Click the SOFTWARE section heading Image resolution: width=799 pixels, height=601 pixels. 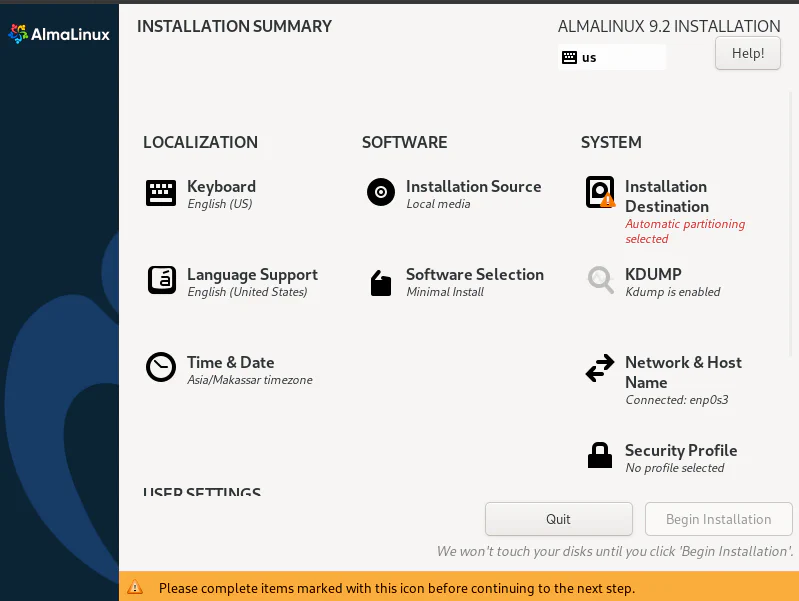pyautogui.click(x=405, y=142)
